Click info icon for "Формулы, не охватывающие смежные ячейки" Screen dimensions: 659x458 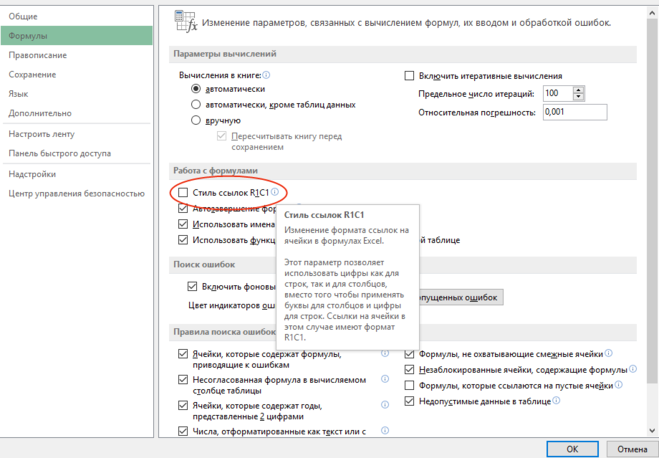click(x=607, y=354)
